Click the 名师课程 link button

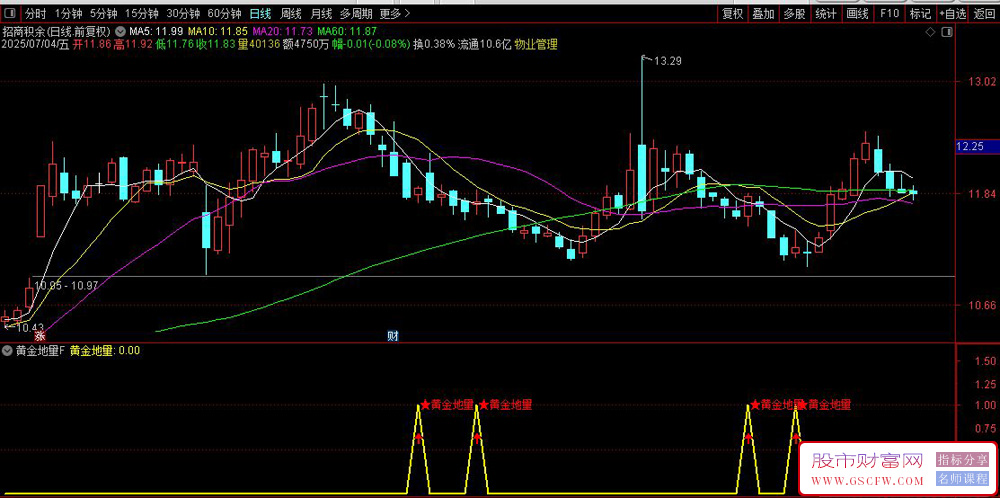tap(962, 479)
